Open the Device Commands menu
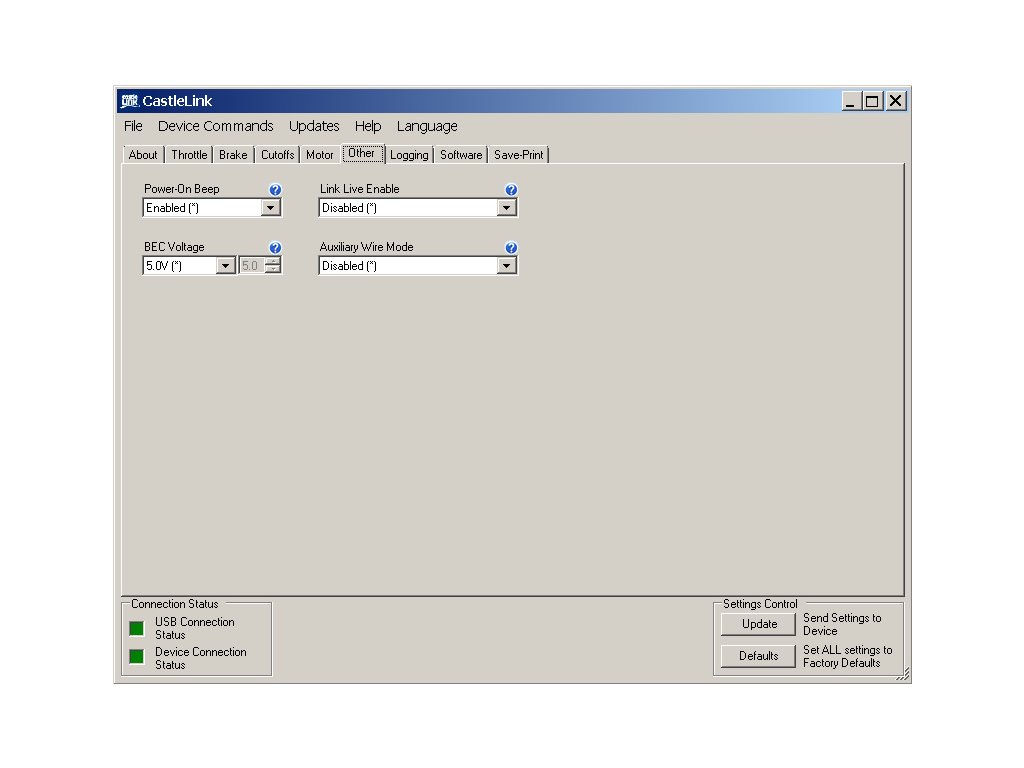The width and height of the screenshot is (1024, 768). tap(215, 126)
